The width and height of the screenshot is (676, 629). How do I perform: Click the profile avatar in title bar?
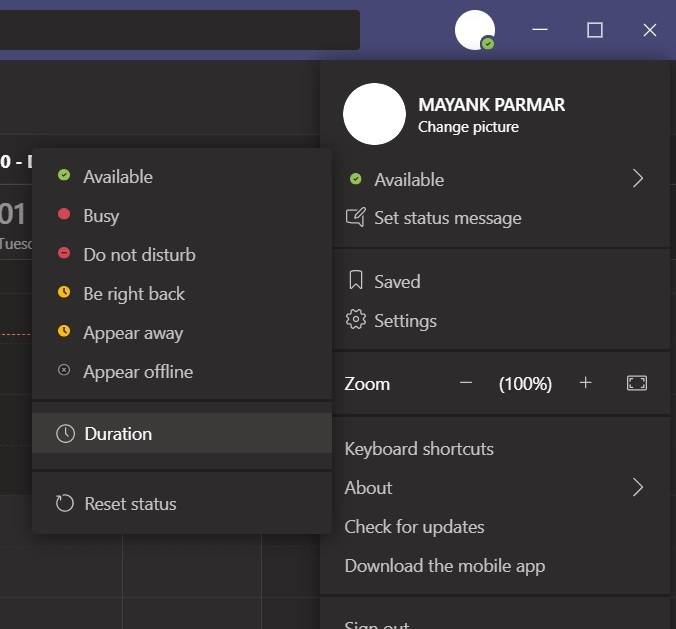[x=475, y=30]
